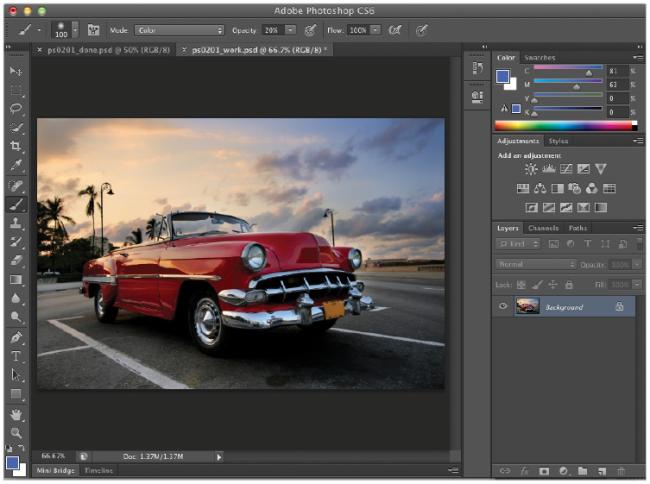Open the Mini Bridge tab

(x=56, y=470)
